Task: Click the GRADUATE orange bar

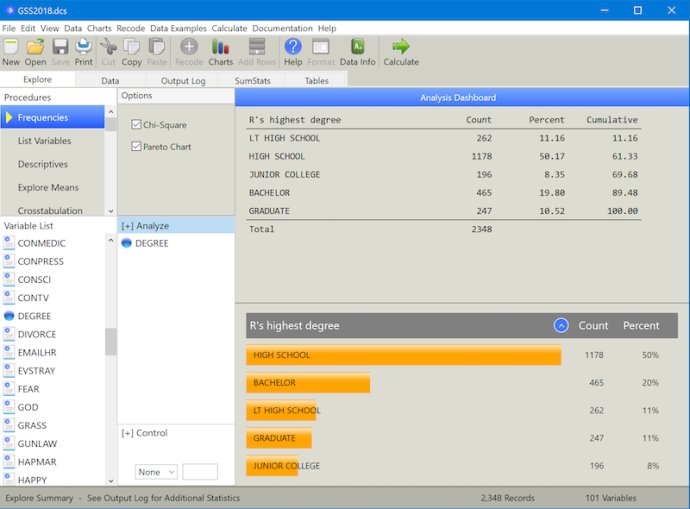Action: pyautogui.click(x=279, y=438)
